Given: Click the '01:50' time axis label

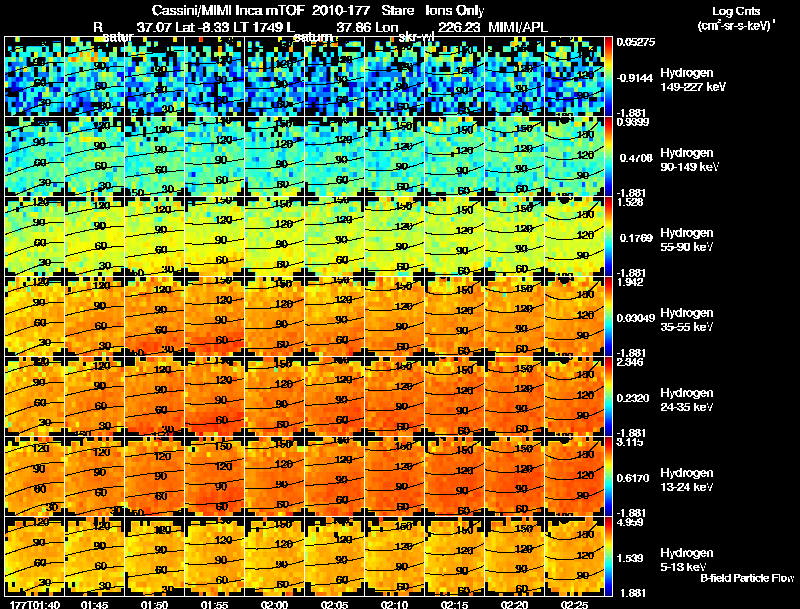Looking at the screenshot, I should pos(154,604).
